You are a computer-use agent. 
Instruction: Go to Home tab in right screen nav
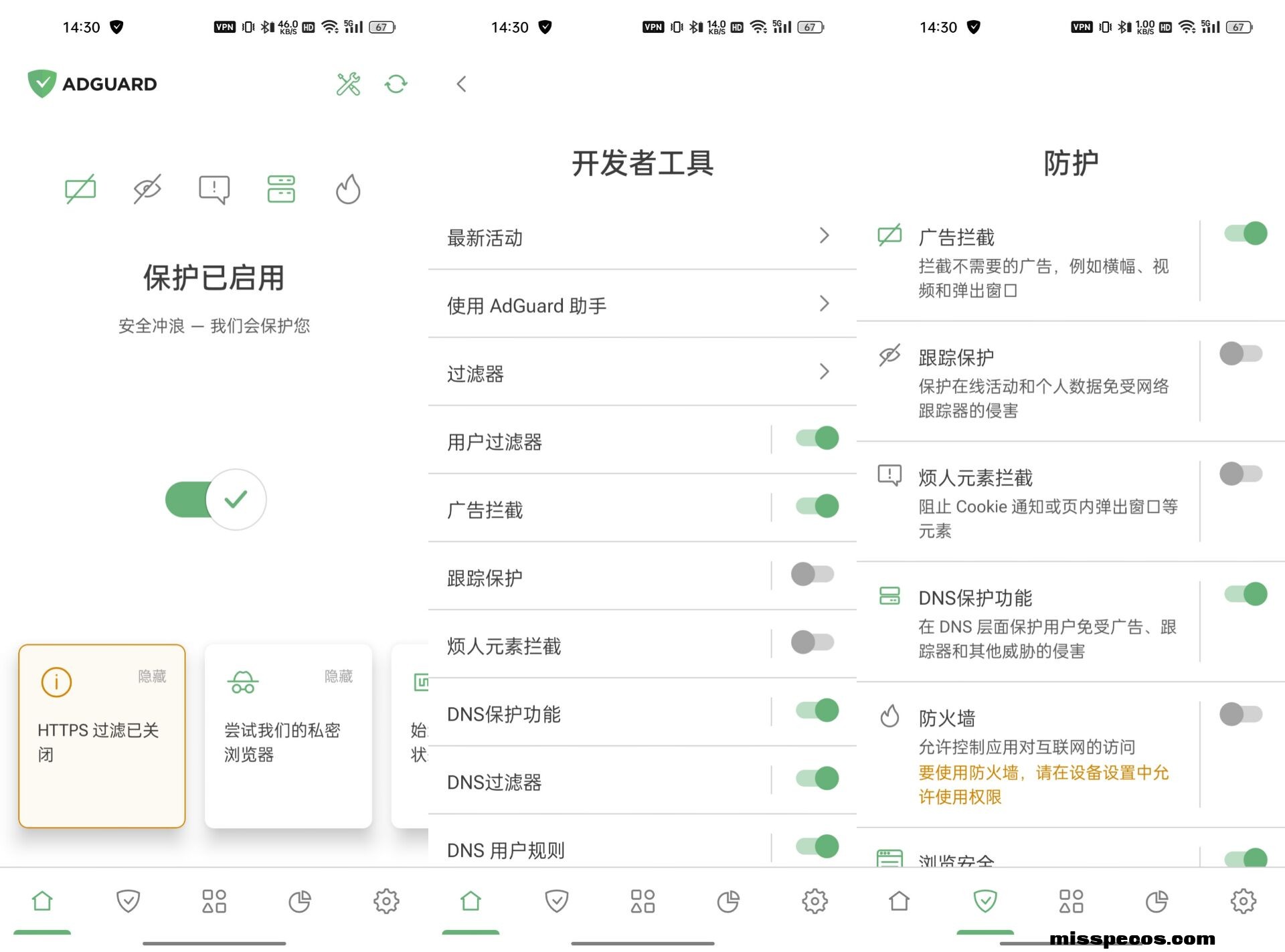(899, 901)
